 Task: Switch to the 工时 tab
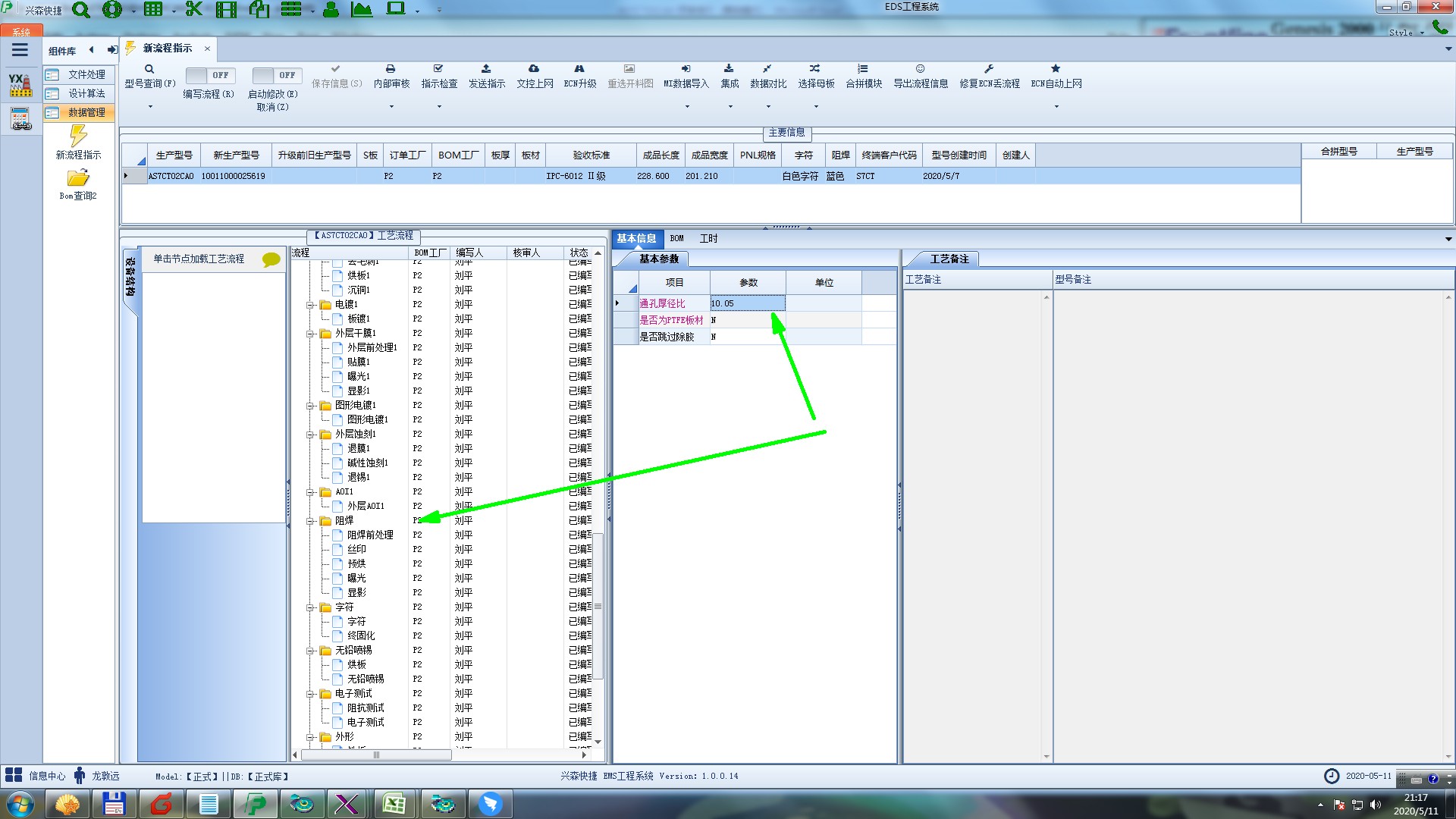tap(708, 238)
